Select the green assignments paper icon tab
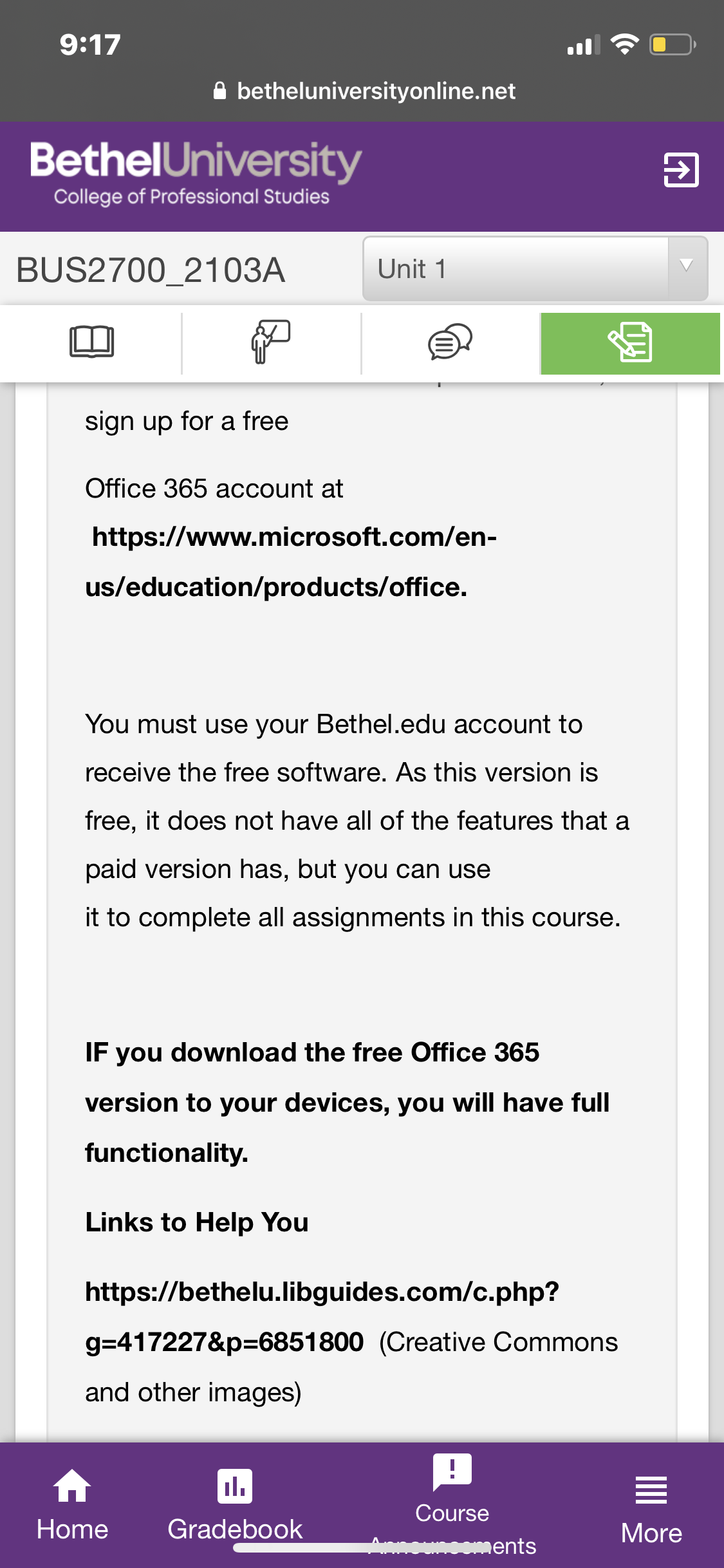 pos(630,342)
